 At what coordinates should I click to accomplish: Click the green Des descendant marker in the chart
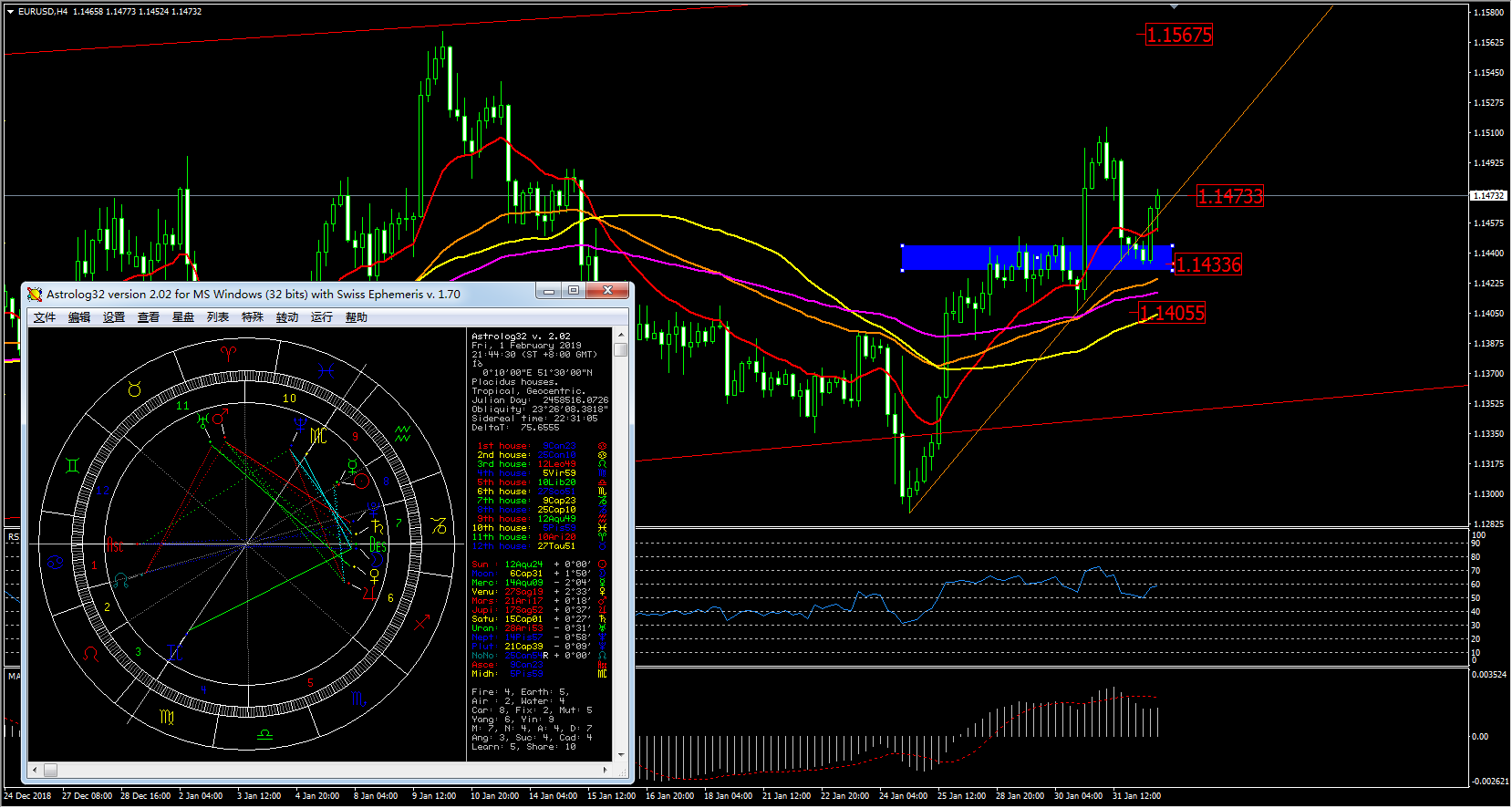378,544
